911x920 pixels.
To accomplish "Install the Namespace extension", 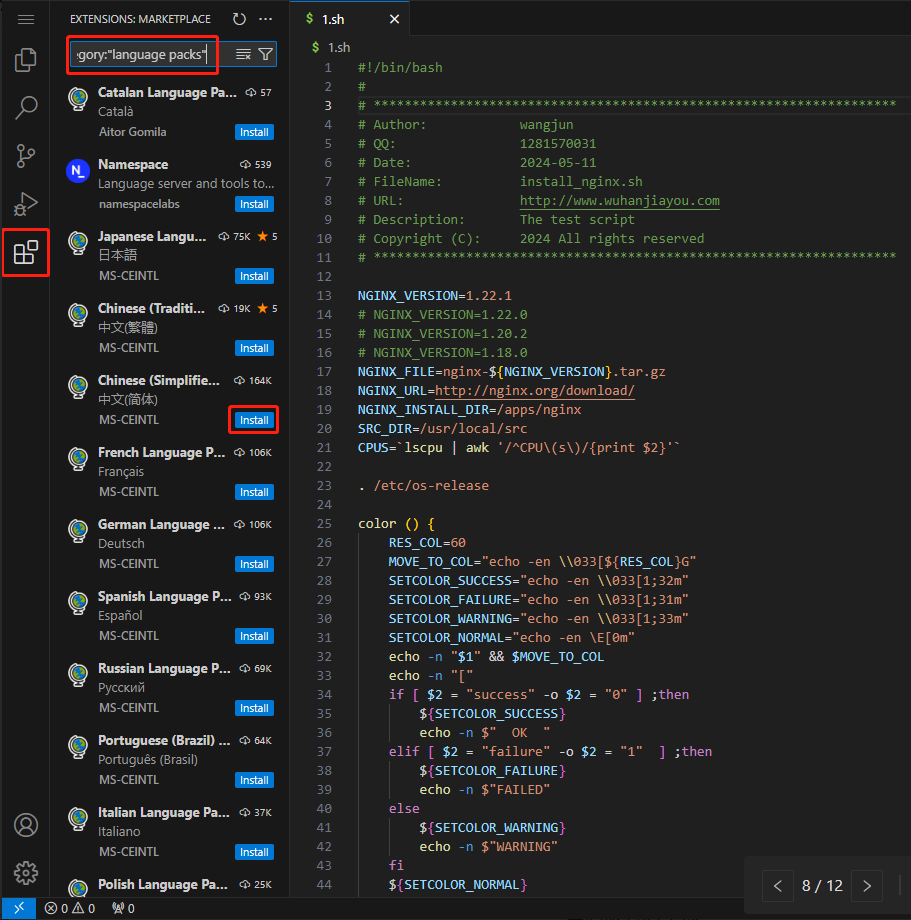I will click(254, 204).
